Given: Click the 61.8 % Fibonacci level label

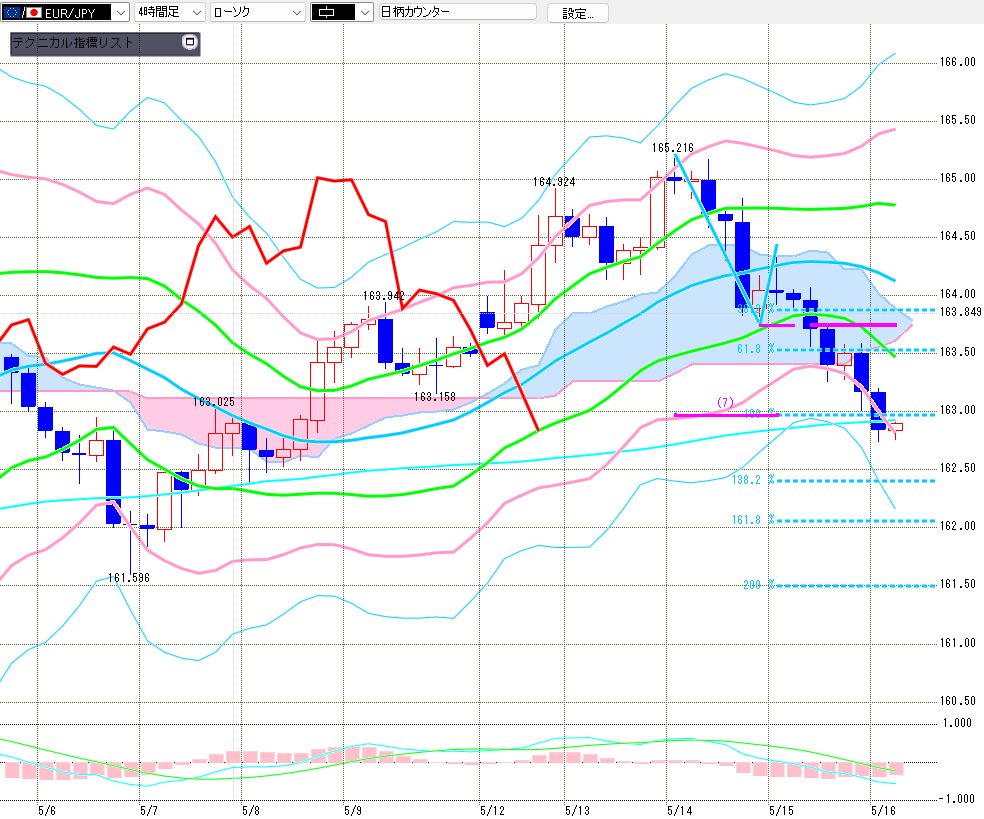Looking at the screenshot, I should pos(756,349).
